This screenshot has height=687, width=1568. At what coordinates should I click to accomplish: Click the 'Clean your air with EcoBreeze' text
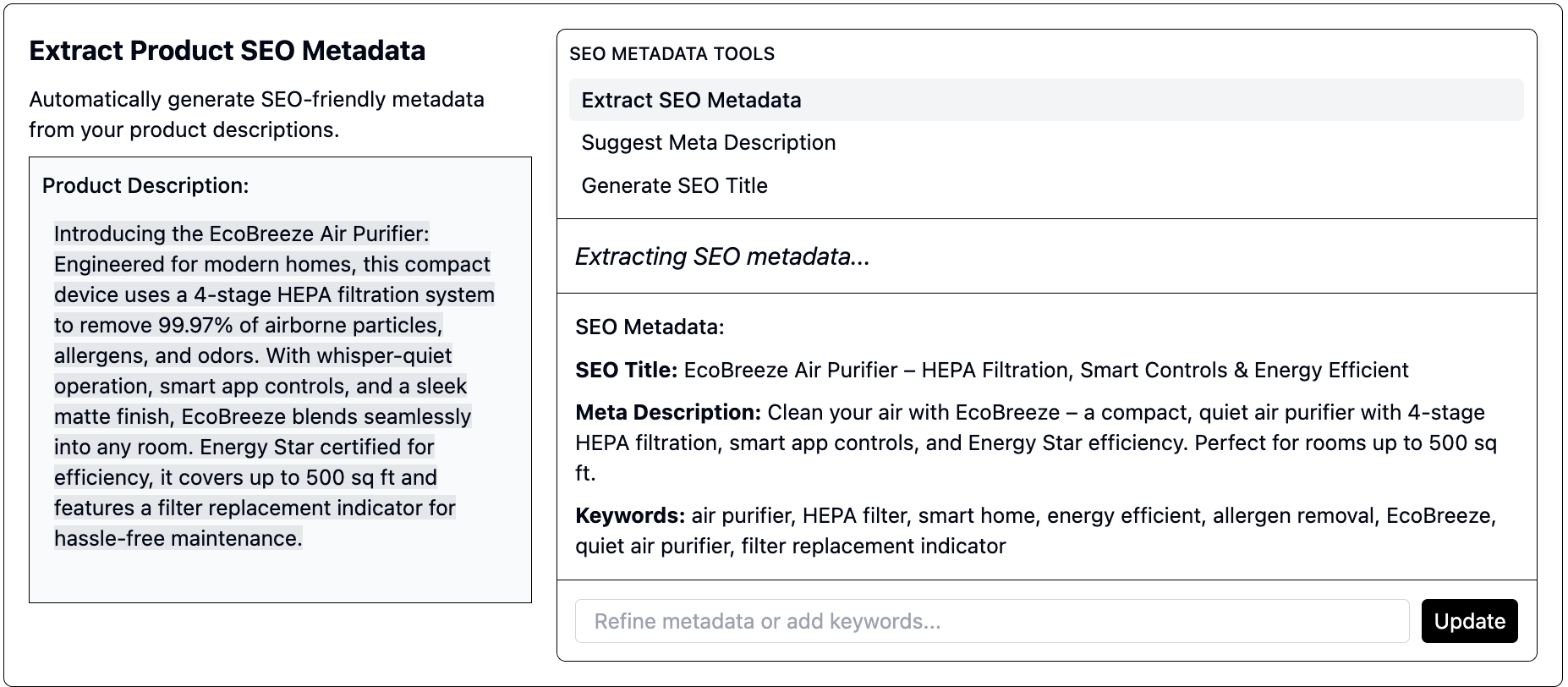pyautogui.click(x=913, y=412)
